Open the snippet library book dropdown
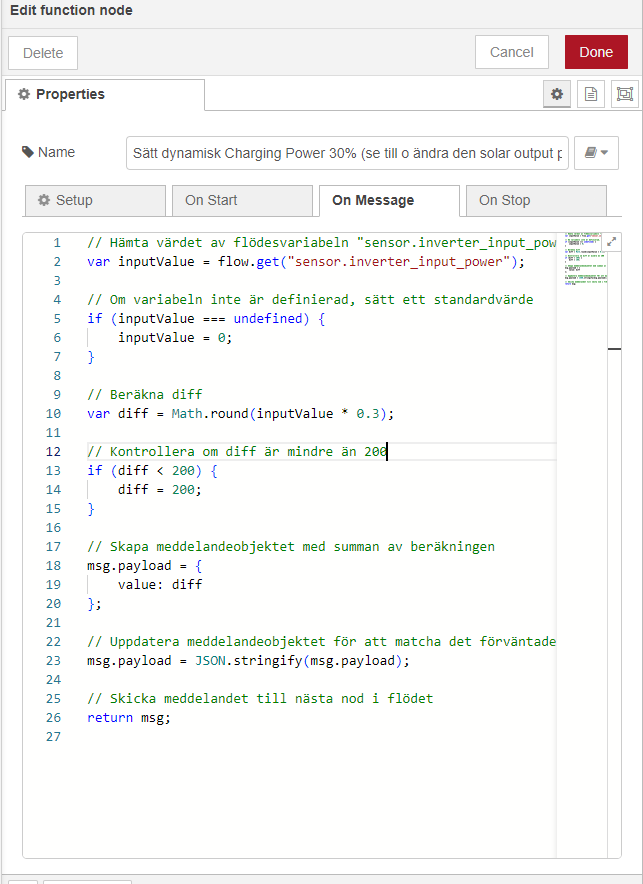Viewport: 643px width, 884px height. [x=596, y=153]
